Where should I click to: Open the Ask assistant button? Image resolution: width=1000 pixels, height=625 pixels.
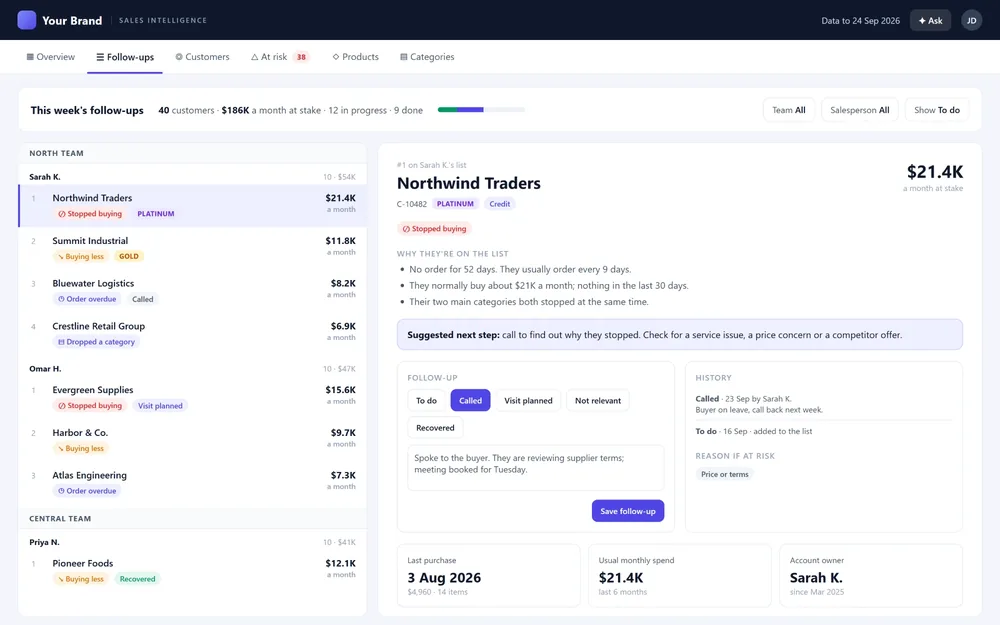(x=930, y=20)
